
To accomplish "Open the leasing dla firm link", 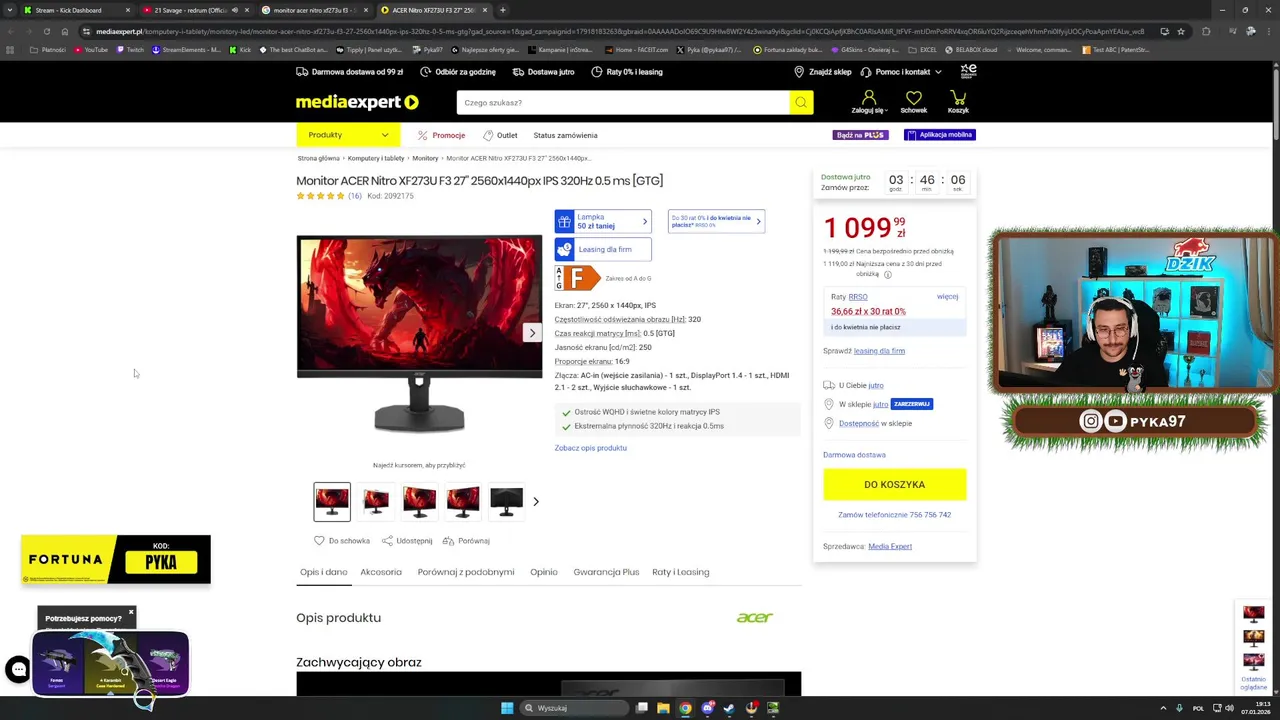I will click(879, 351).
